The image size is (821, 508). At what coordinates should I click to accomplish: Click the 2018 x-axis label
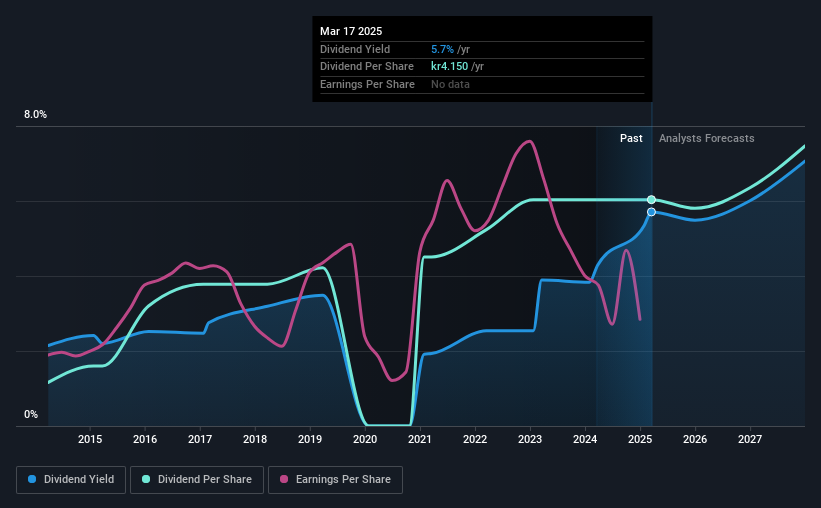tap(255, 439)
